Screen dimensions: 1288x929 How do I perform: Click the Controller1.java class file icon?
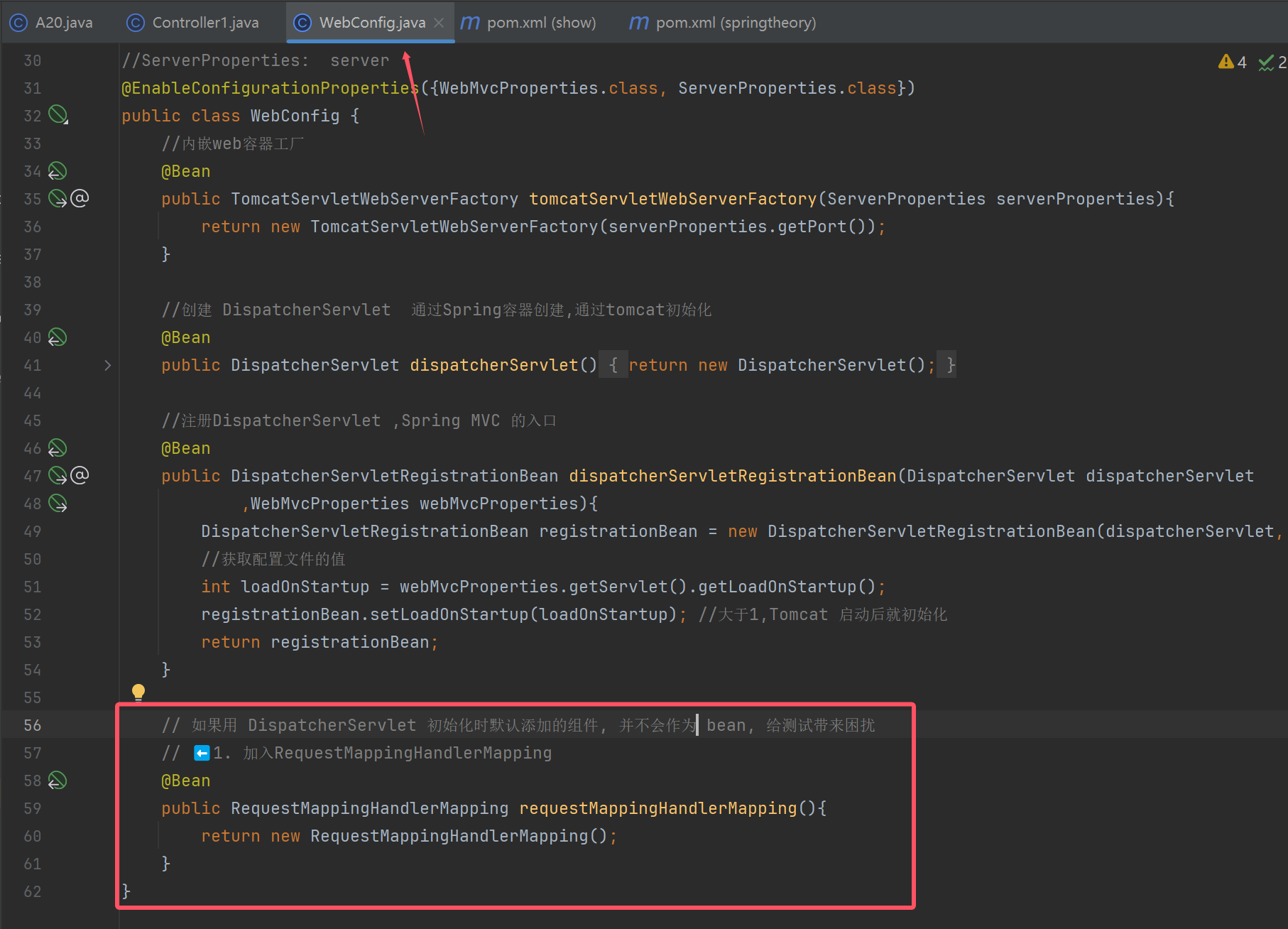[x=135, y=23]
